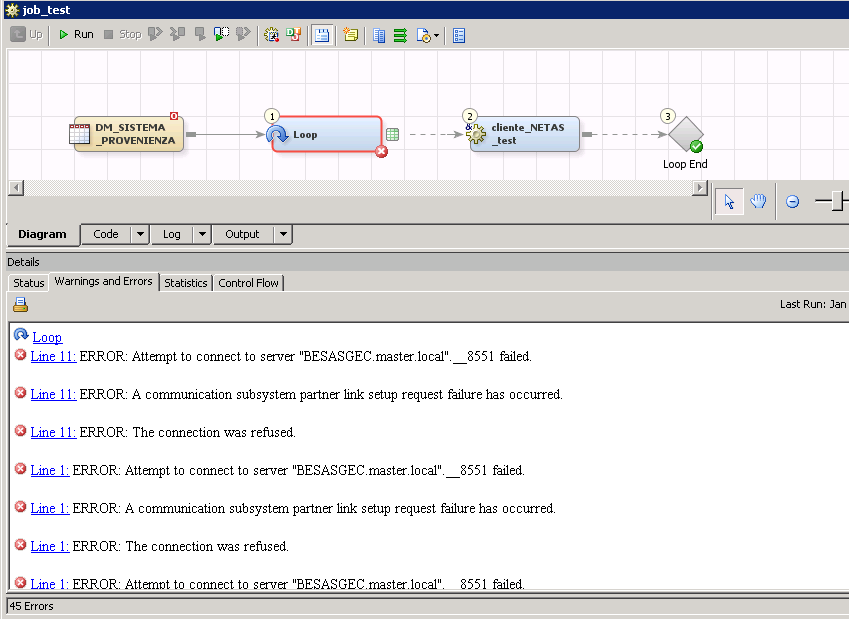Open the Loop link in errors

tap(47, 337)
